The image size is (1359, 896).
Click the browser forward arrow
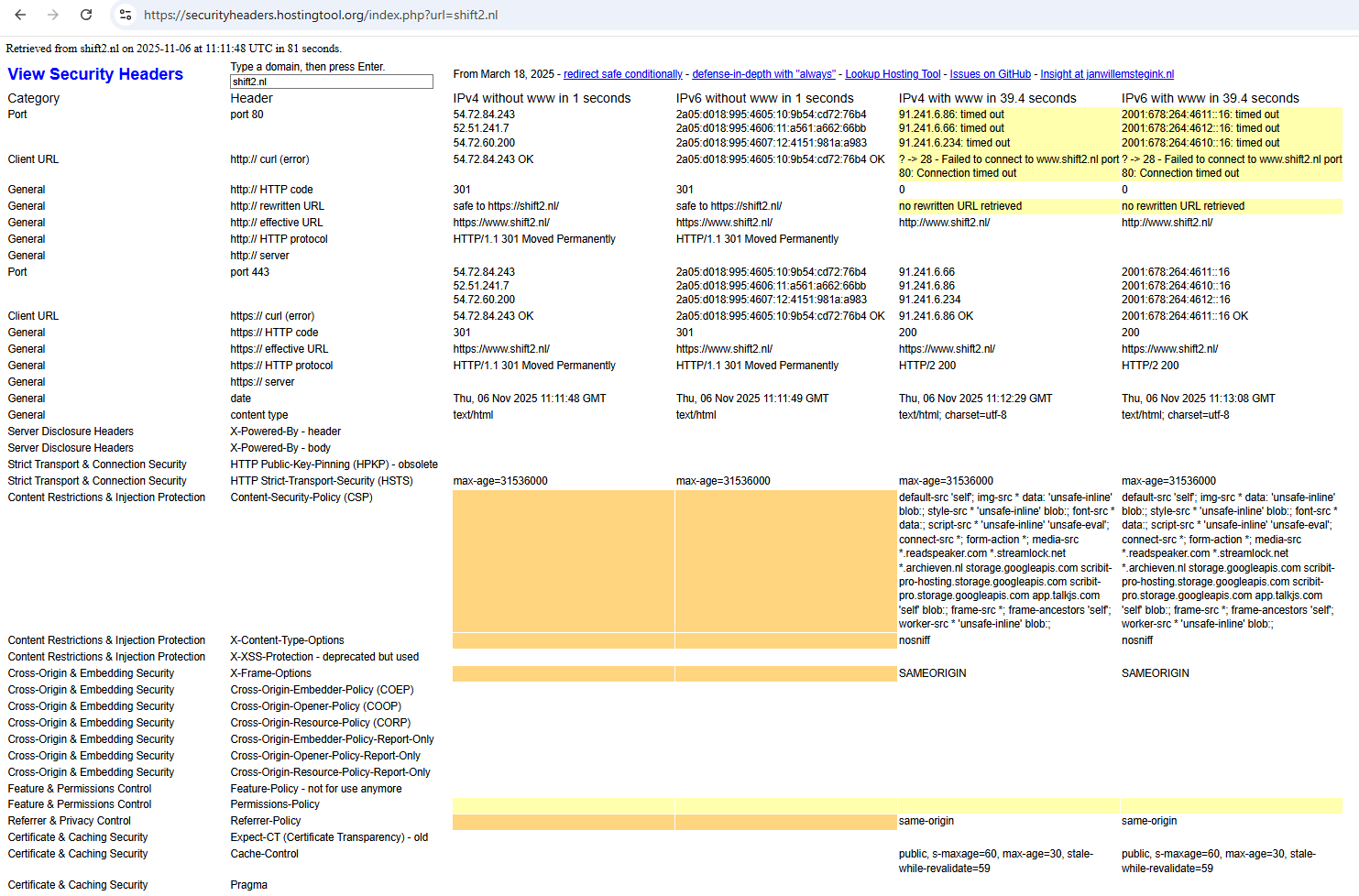point(53,15)
